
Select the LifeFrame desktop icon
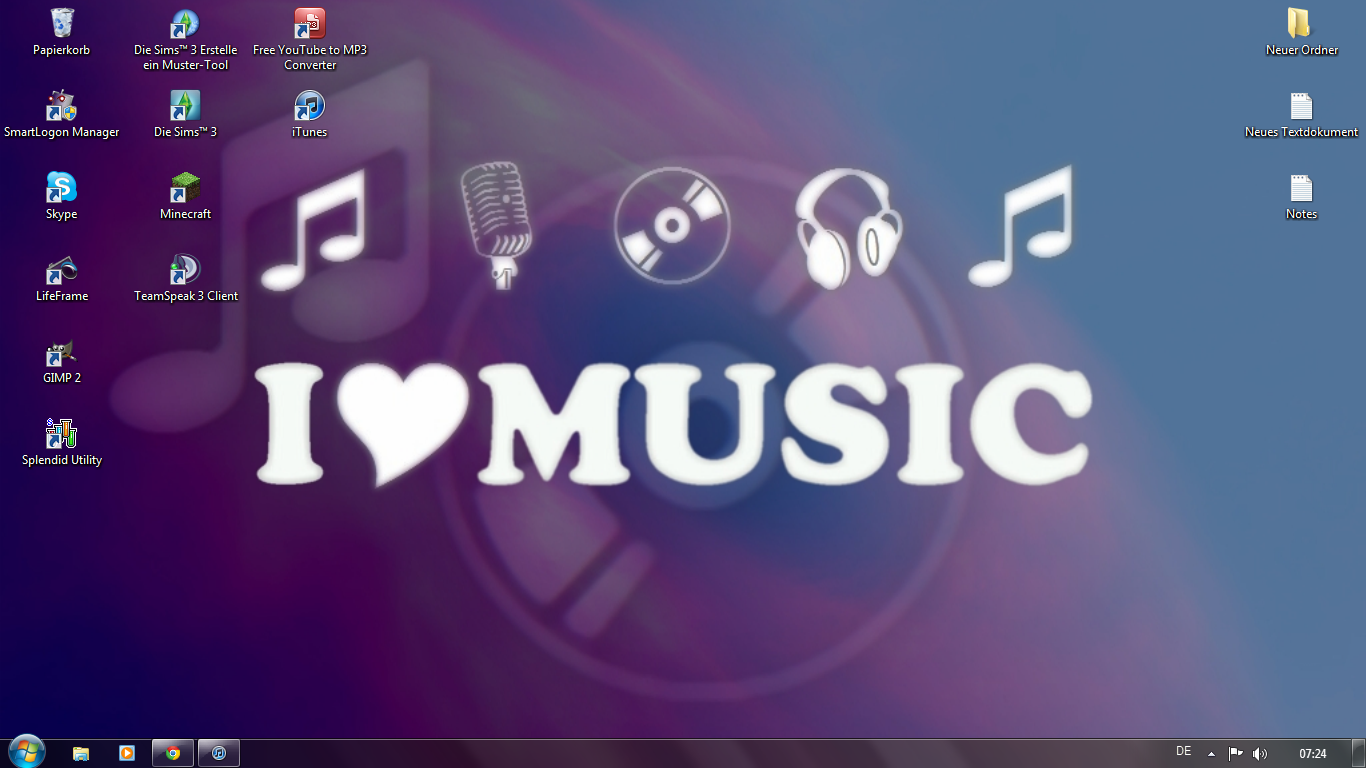pos(62,270)
